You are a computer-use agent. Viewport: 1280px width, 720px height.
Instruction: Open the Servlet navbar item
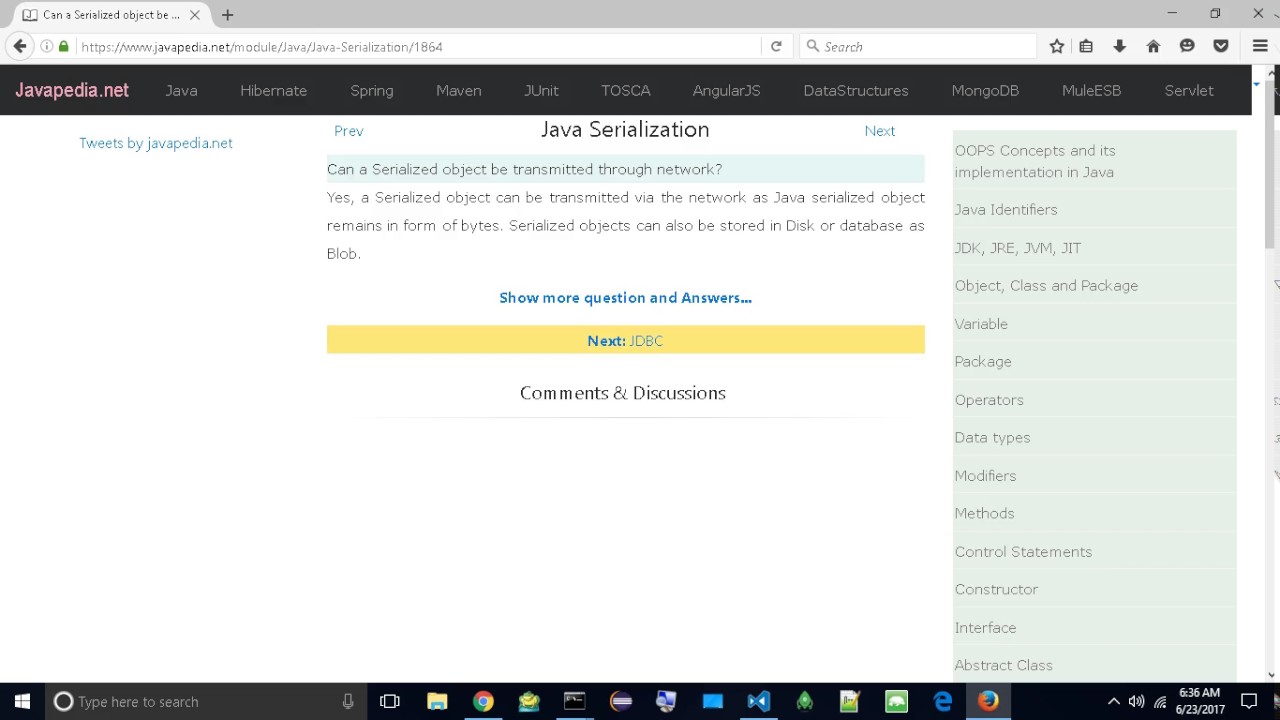point(1189,90)
